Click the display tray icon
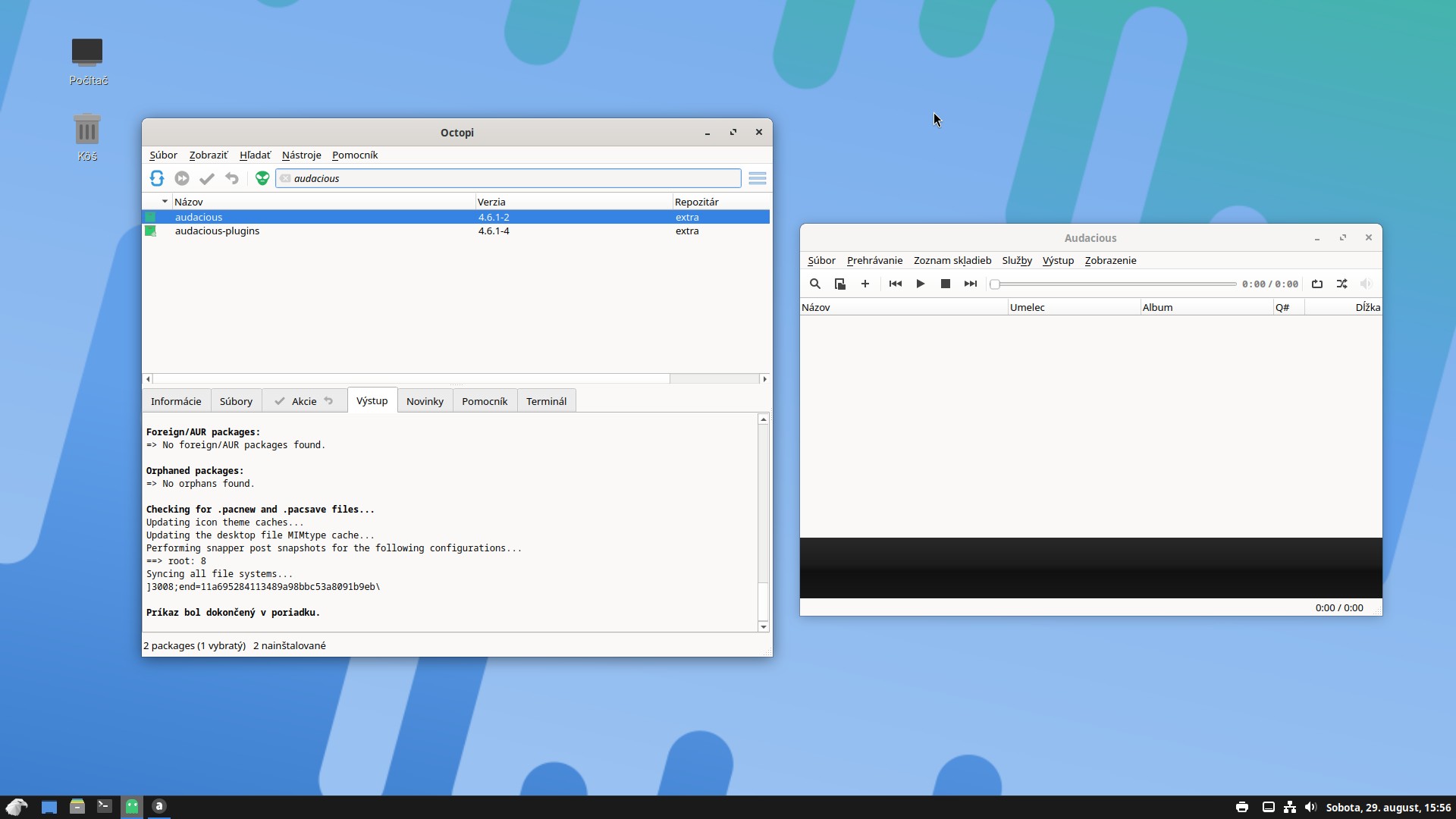The image size is (1456, 819). pos(1268,808)
